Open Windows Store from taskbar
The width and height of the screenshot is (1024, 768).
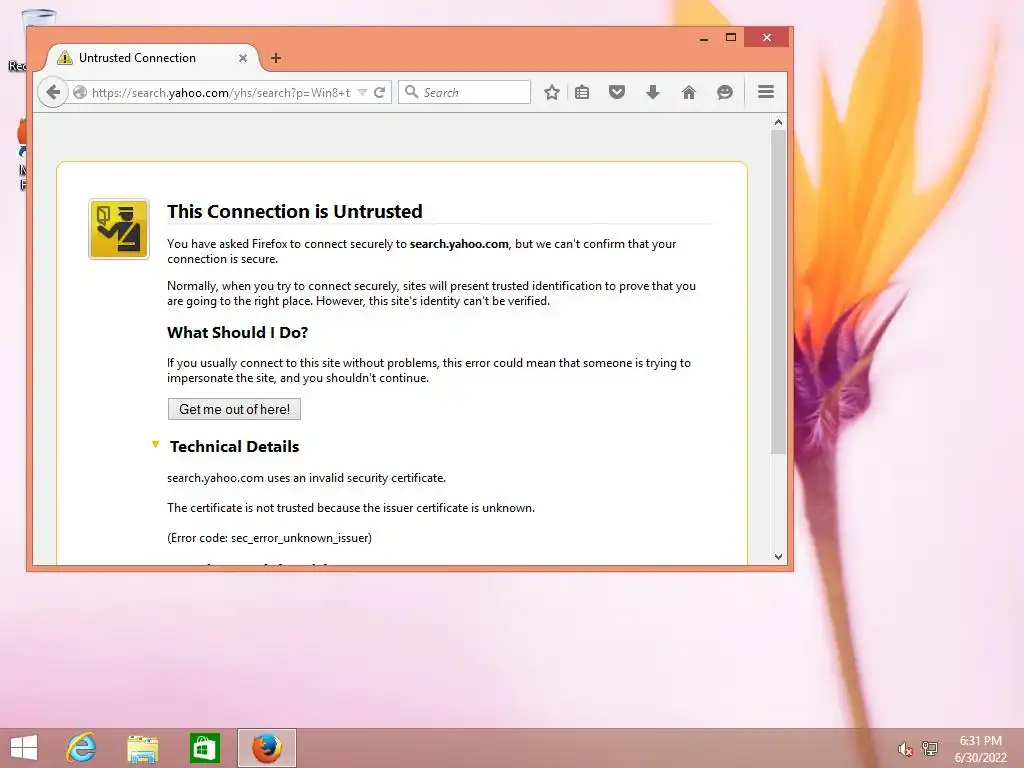coord(204,748)
